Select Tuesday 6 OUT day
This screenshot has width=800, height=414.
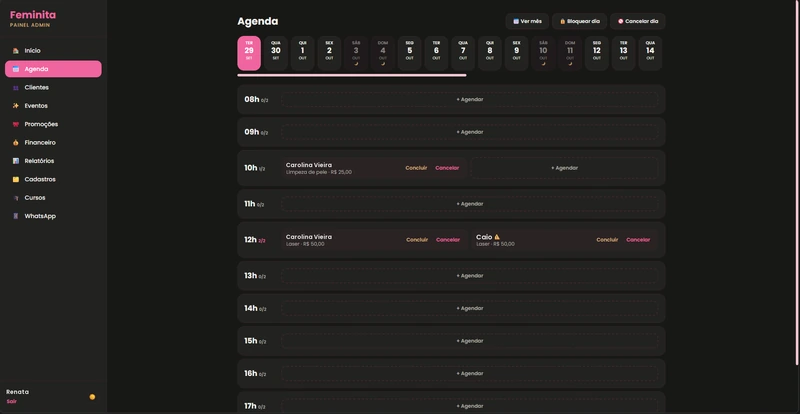pos(436,53)
